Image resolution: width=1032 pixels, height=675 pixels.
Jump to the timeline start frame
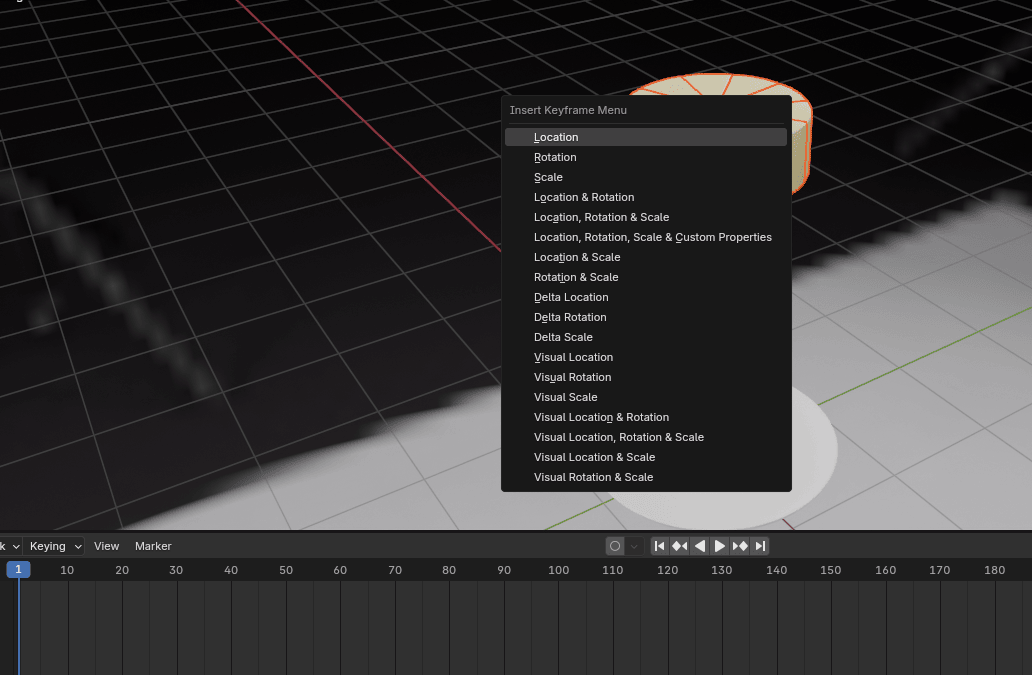660,546
